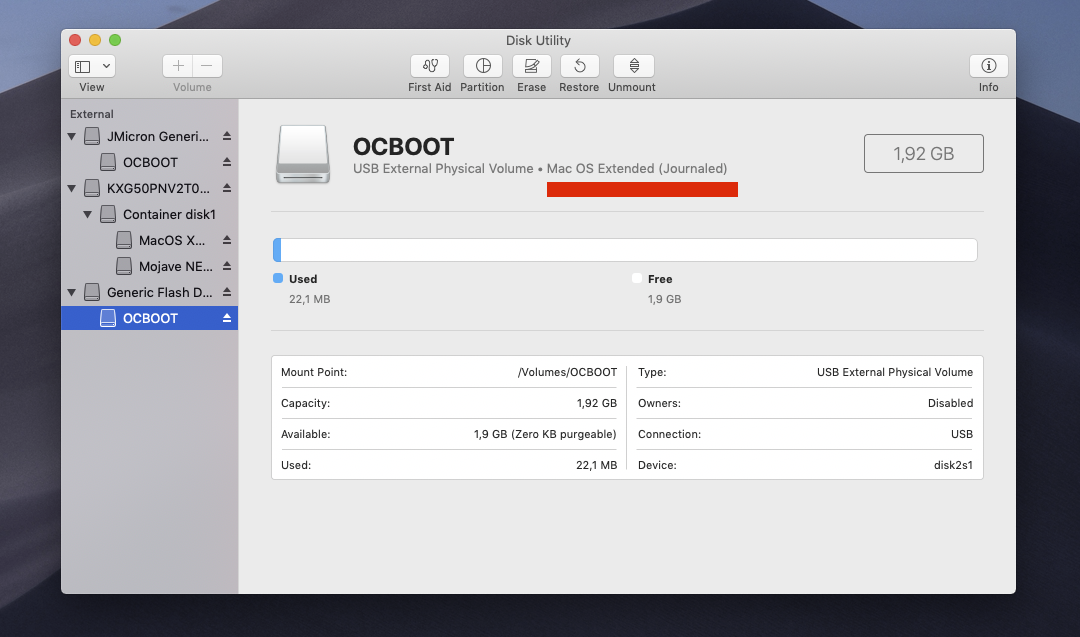Click Type USB External Physical Volume value
The width and height of the screenshot is (1080, 637).
click(895, 372)
